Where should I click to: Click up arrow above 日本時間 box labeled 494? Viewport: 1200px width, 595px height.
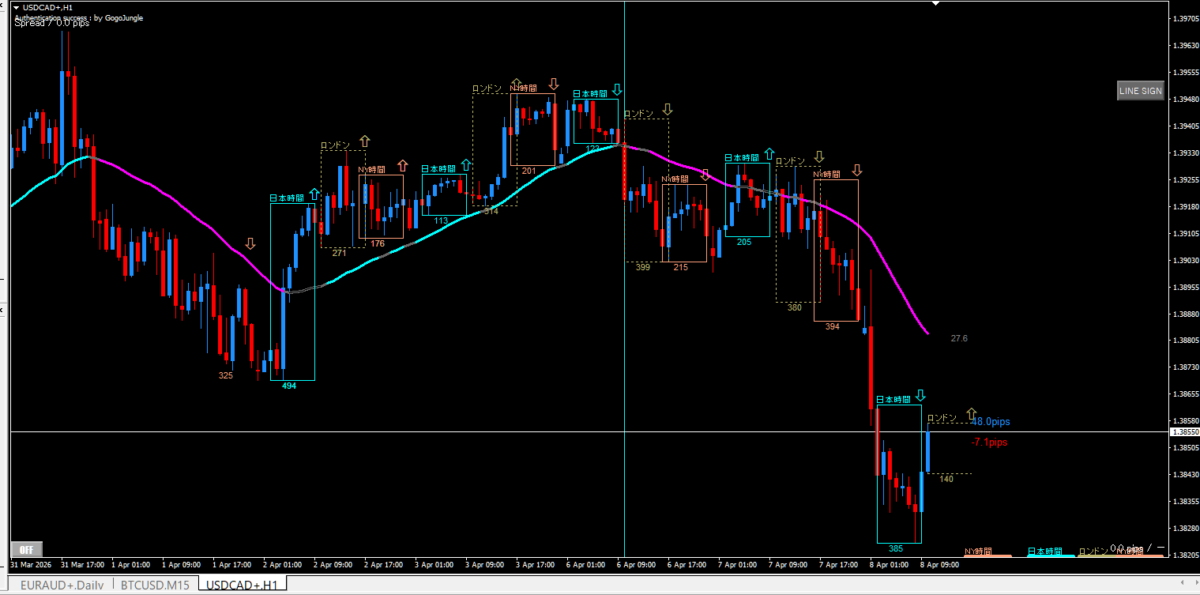click(315, 193)
